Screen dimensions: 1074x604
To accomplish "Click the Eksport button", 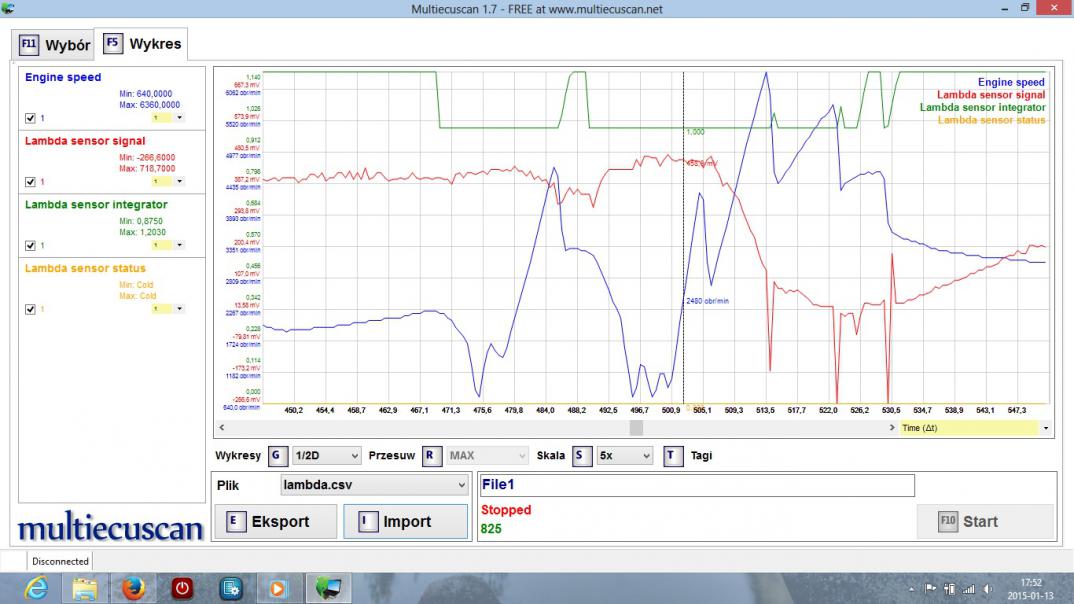I will coord(275,522).
